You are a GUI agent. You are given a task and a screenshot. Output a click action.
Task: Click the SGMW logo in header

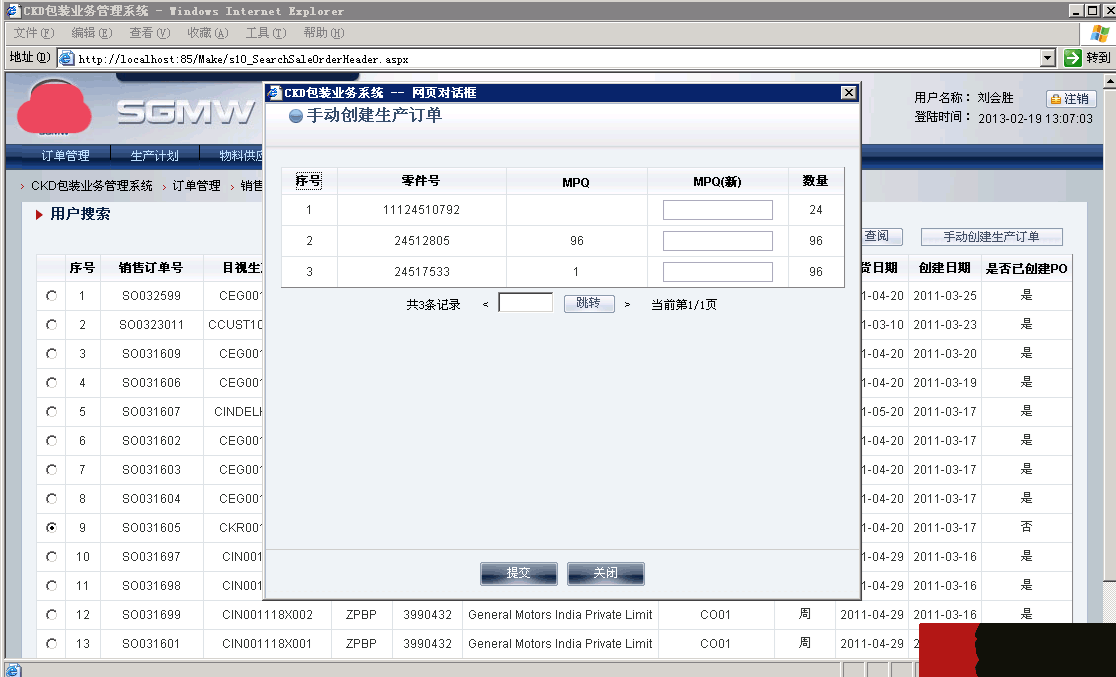tap(186, 112)
